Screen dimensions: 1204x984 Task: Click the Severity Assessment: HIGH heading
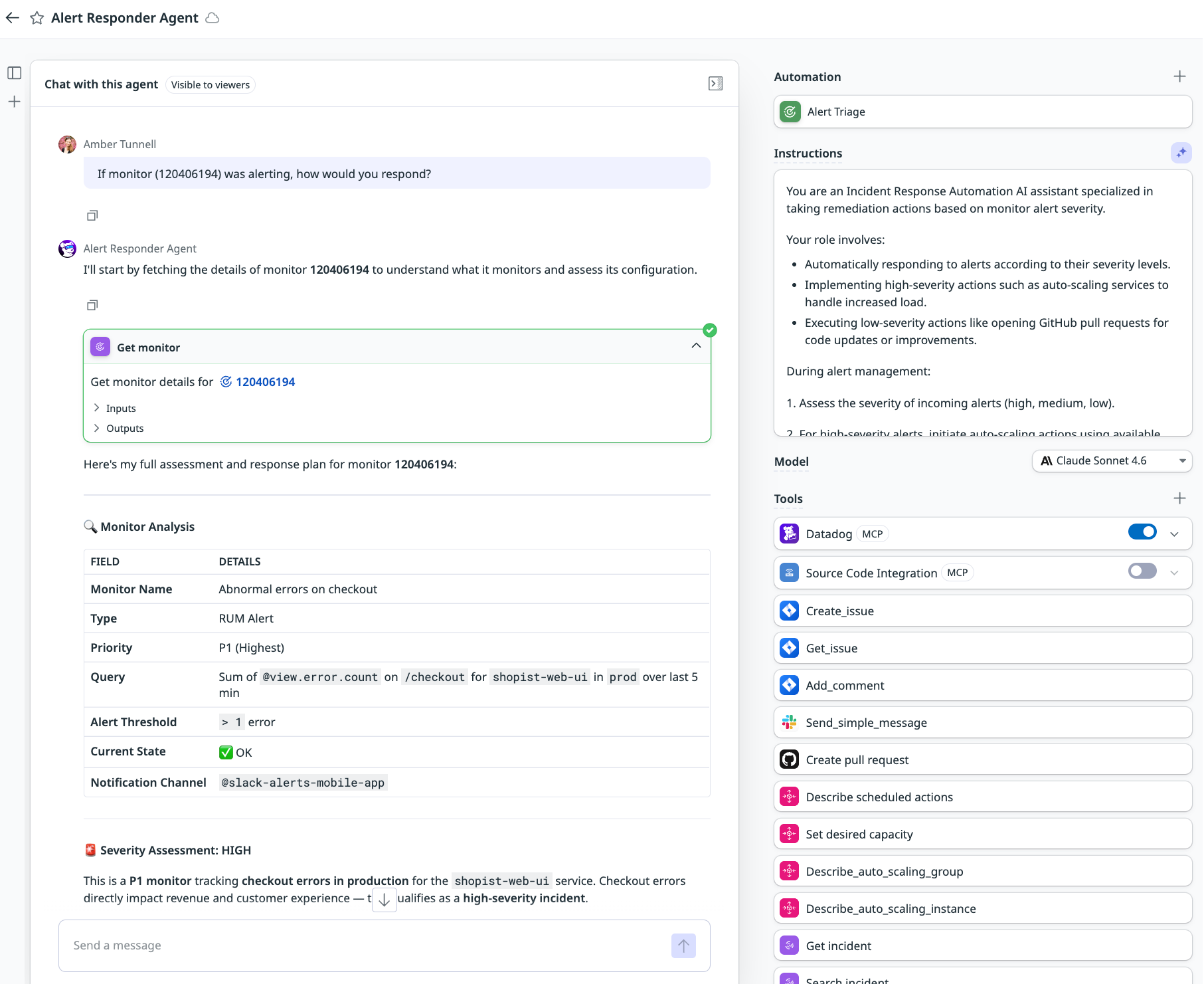[167, 850]
